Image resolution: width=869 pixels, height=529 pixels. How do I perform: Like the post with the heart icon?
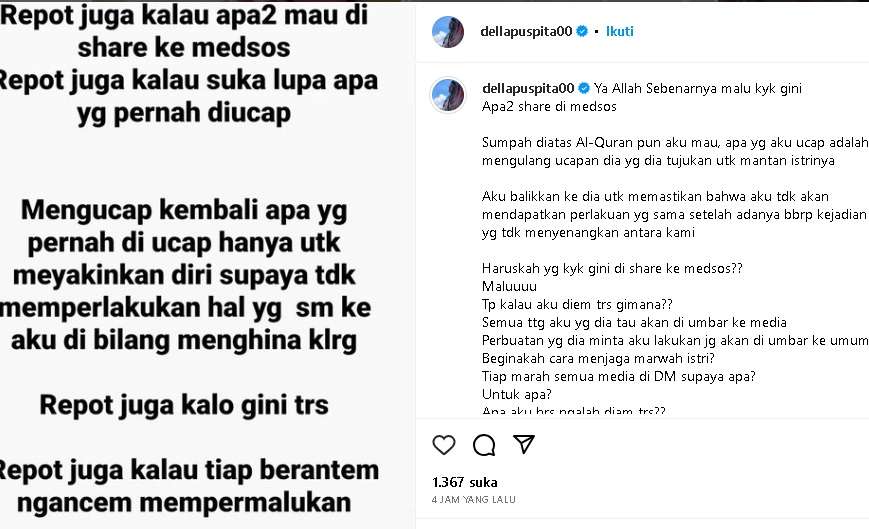(443, 445)
